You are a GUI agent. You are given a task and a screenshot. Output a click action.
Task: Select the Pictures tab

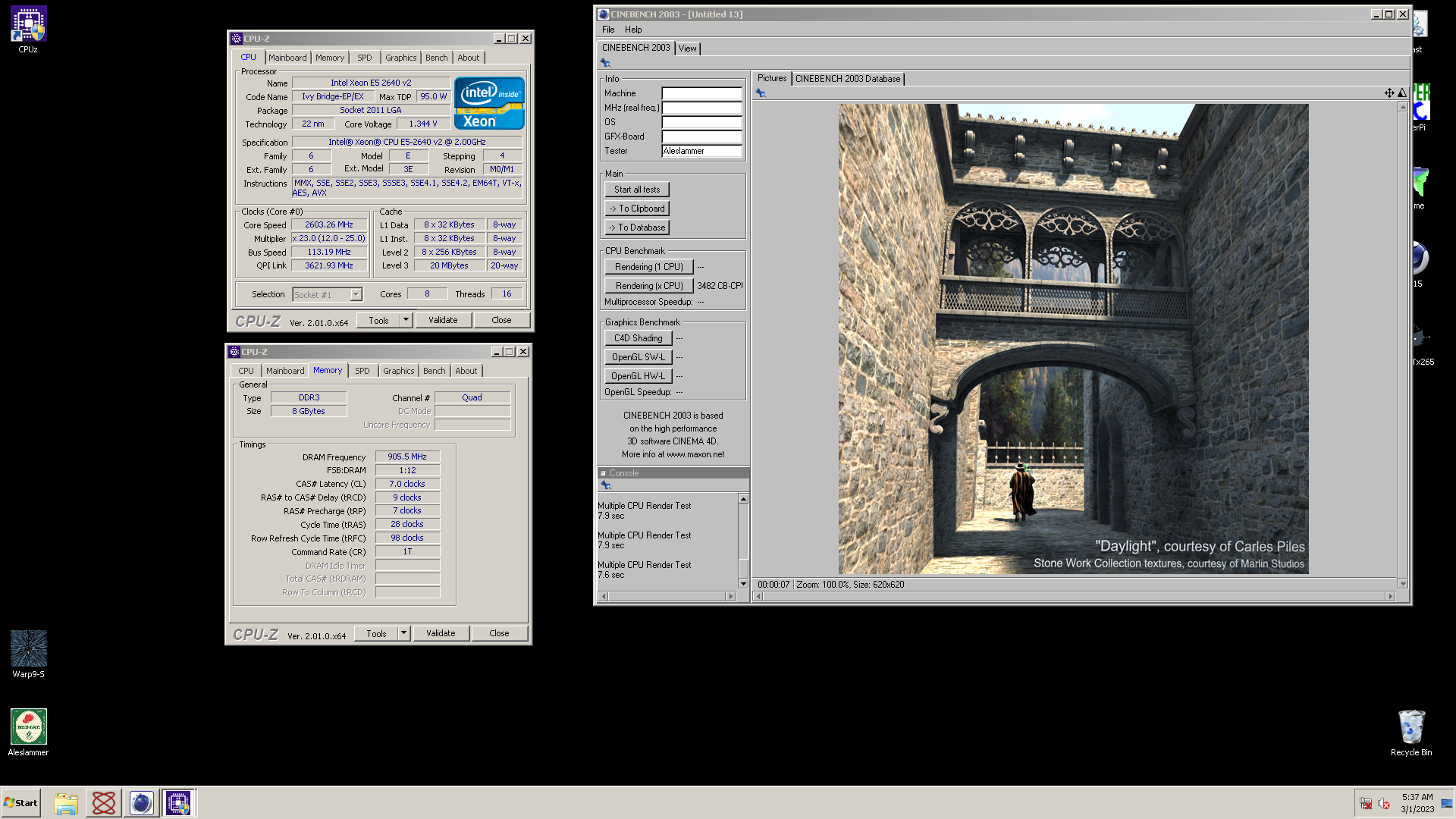coord(772,78)
